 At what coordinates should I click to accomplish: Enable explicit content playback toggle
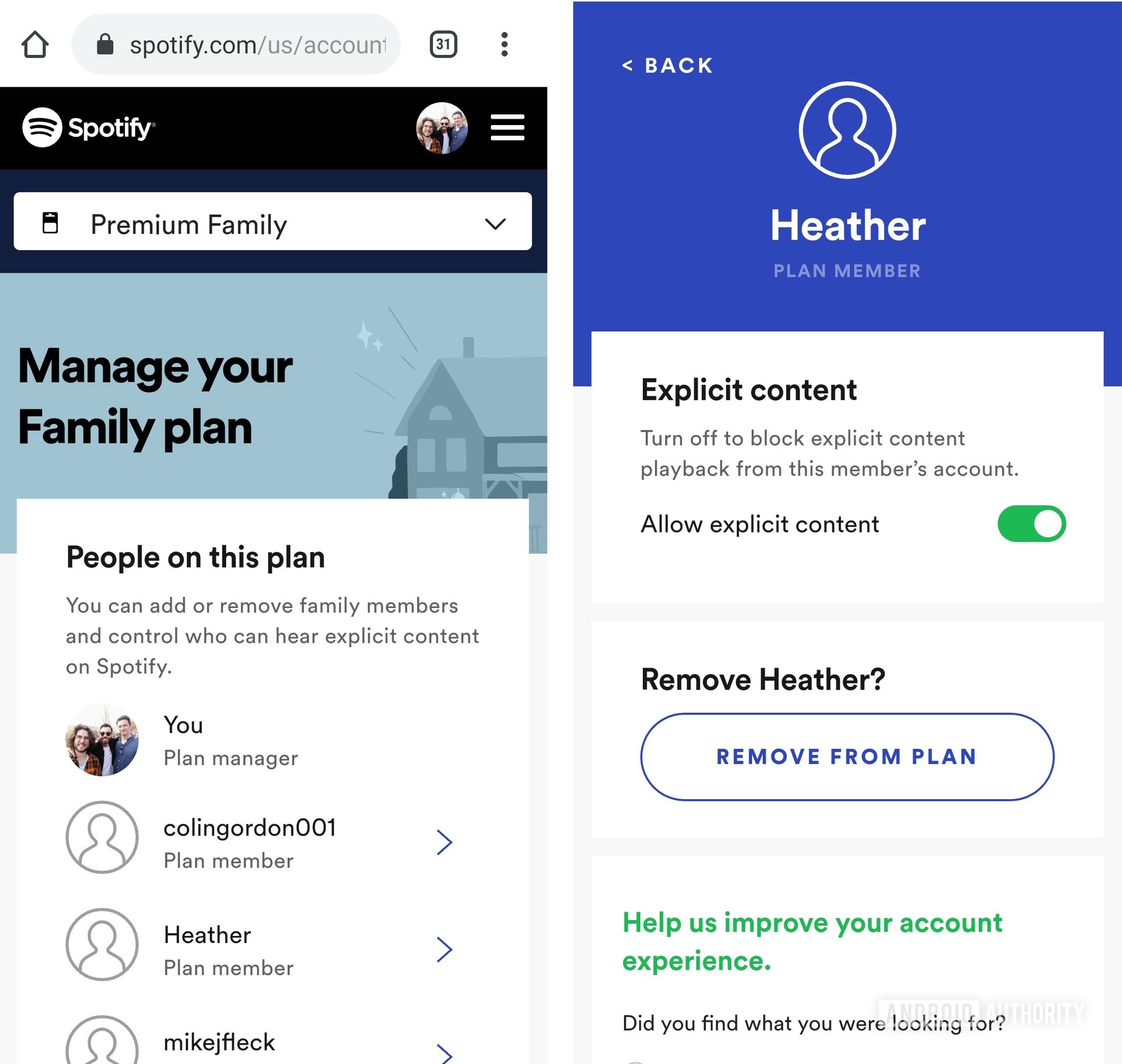[x=1032, y=524]
